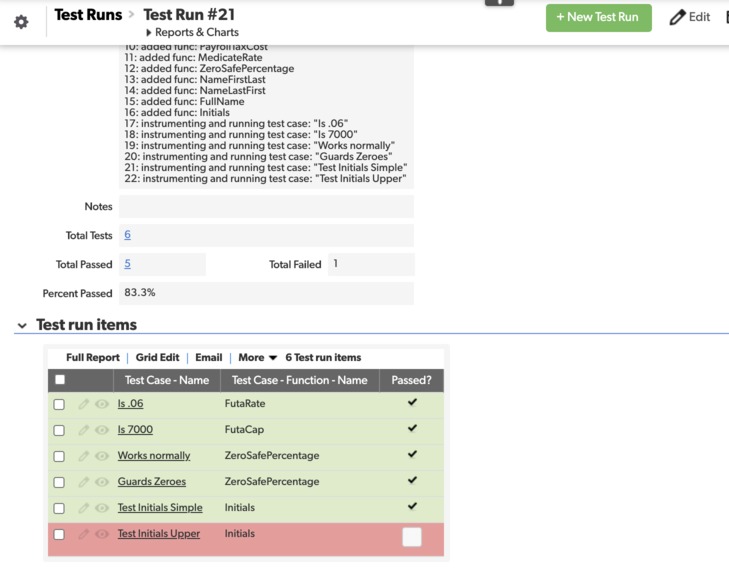729x573 pixels.
Task: Edit pencil icon for Is .06 row
Action: pyautogui.click(x=84, y=404)
